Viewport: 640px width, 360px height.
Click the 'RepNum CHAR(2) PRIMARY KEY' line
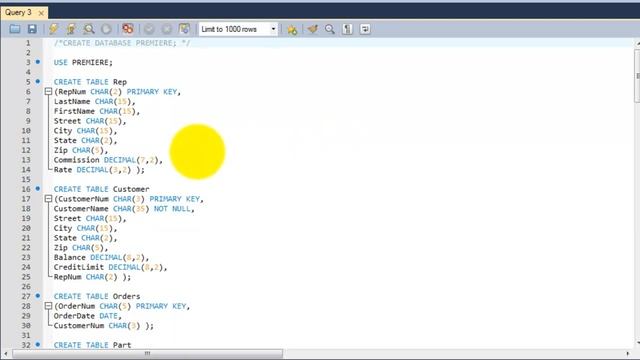coord(117,92)
